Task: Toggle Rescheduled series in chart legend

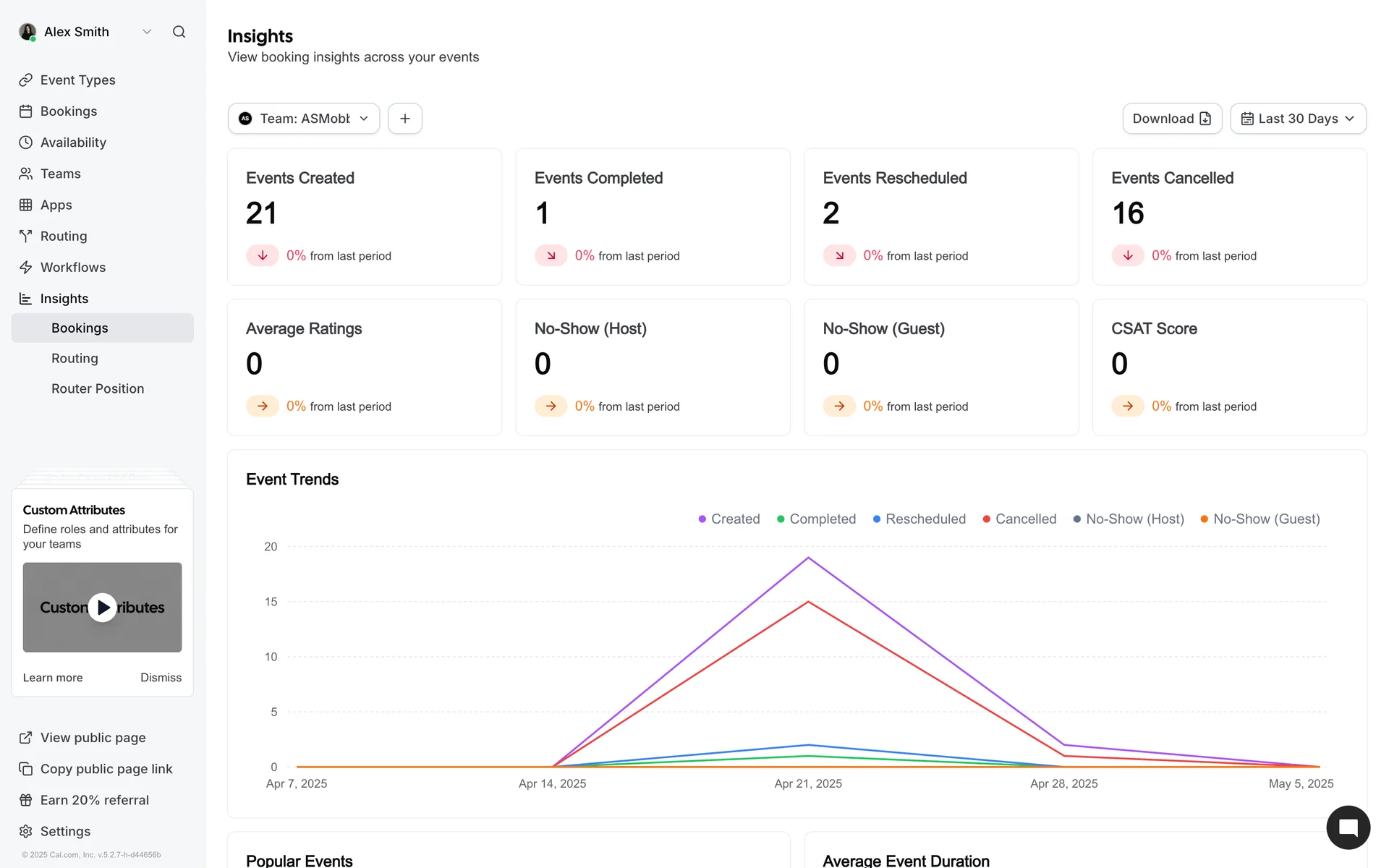Action: point(919,519)
